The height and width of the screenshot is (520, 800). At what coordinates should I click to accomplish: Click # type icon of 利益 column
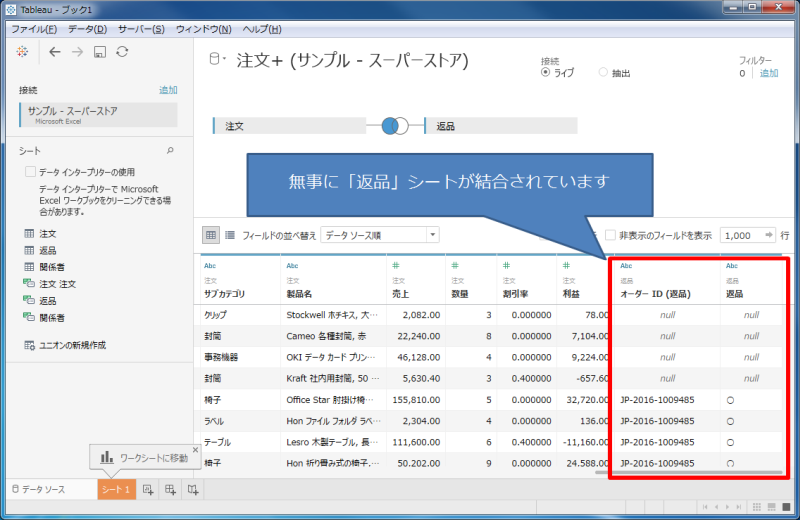click(x=566, y=265)
